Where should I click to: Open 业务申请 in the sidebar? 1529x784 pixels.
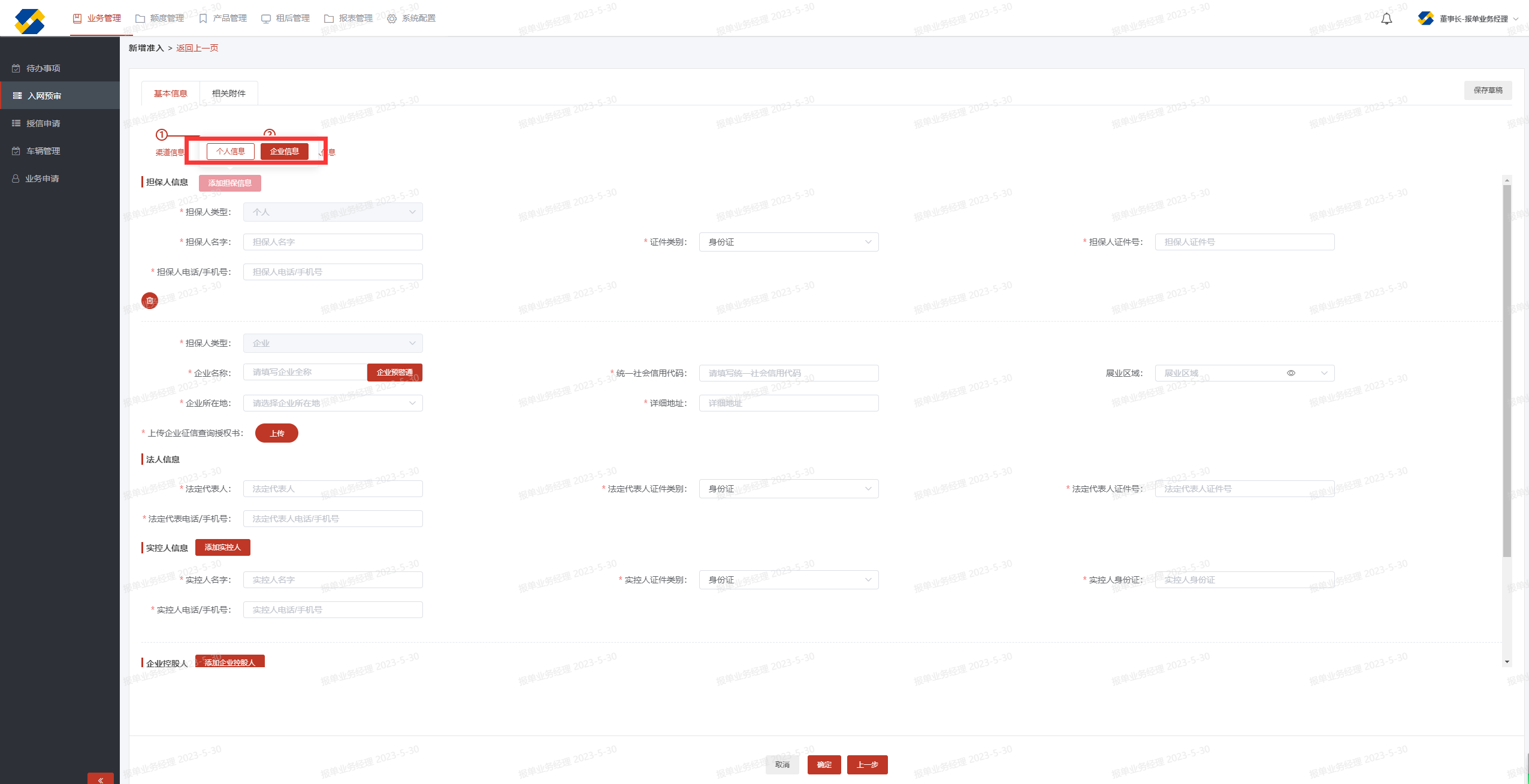coord(42,178)
